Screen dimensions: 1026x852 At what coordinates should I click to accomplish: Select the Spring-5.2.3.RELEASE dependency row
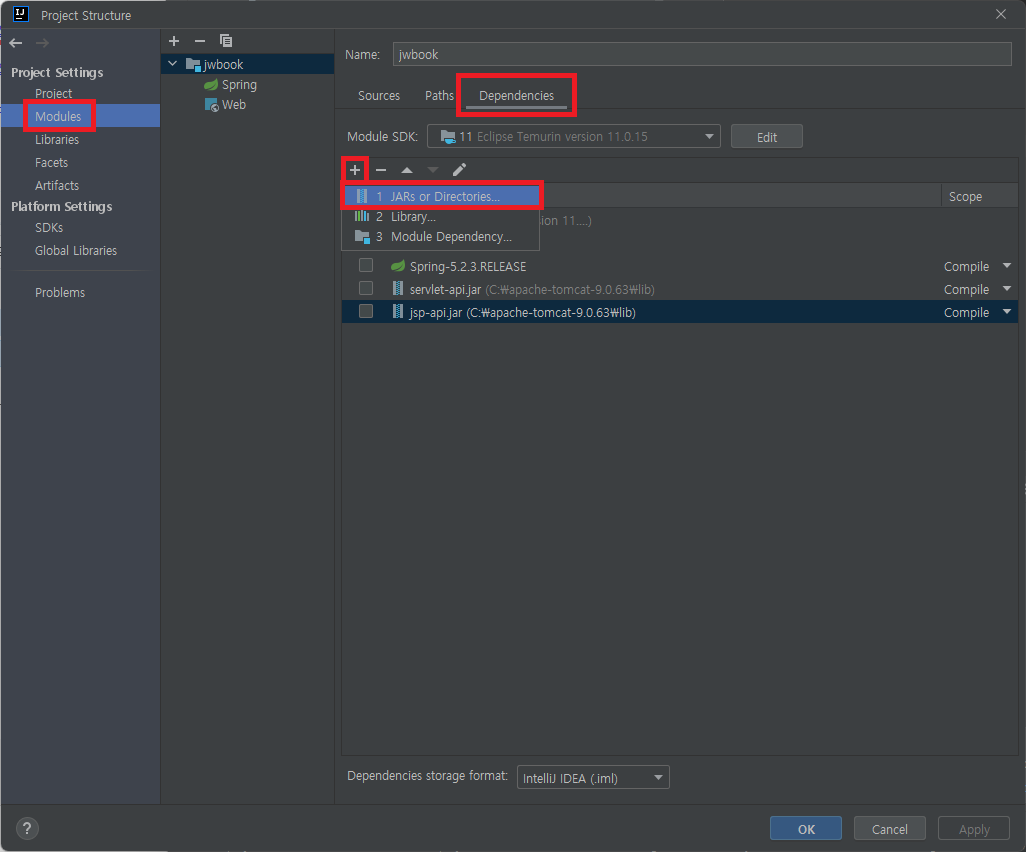coord(679,266)
